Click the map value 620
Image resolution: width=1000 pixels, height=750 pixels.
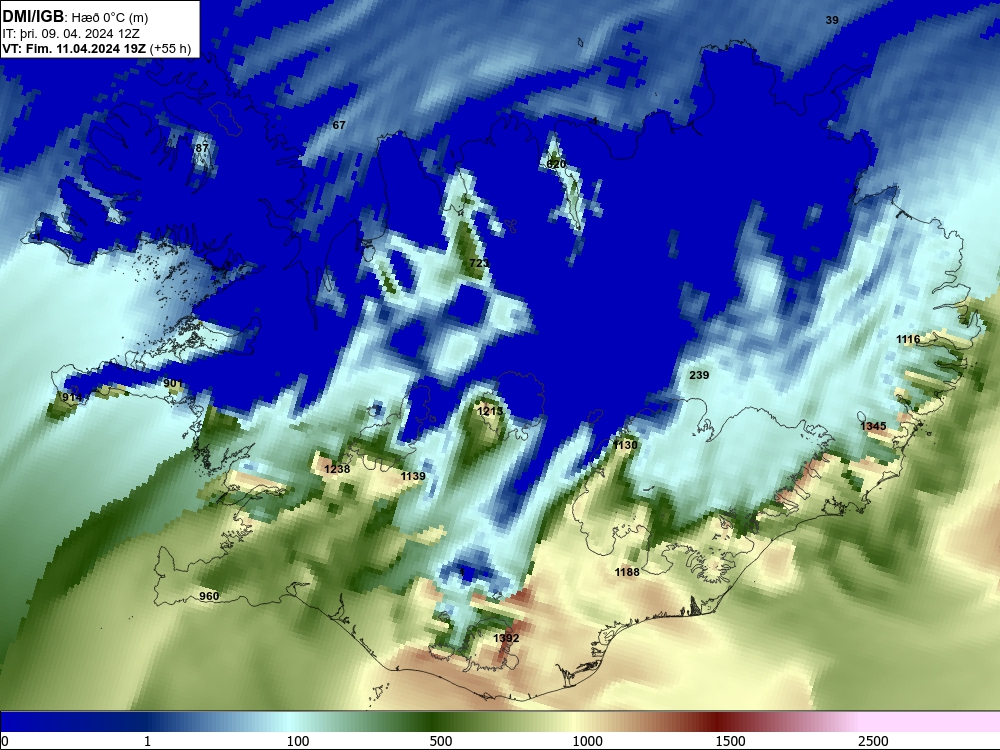tap(556, 165)
